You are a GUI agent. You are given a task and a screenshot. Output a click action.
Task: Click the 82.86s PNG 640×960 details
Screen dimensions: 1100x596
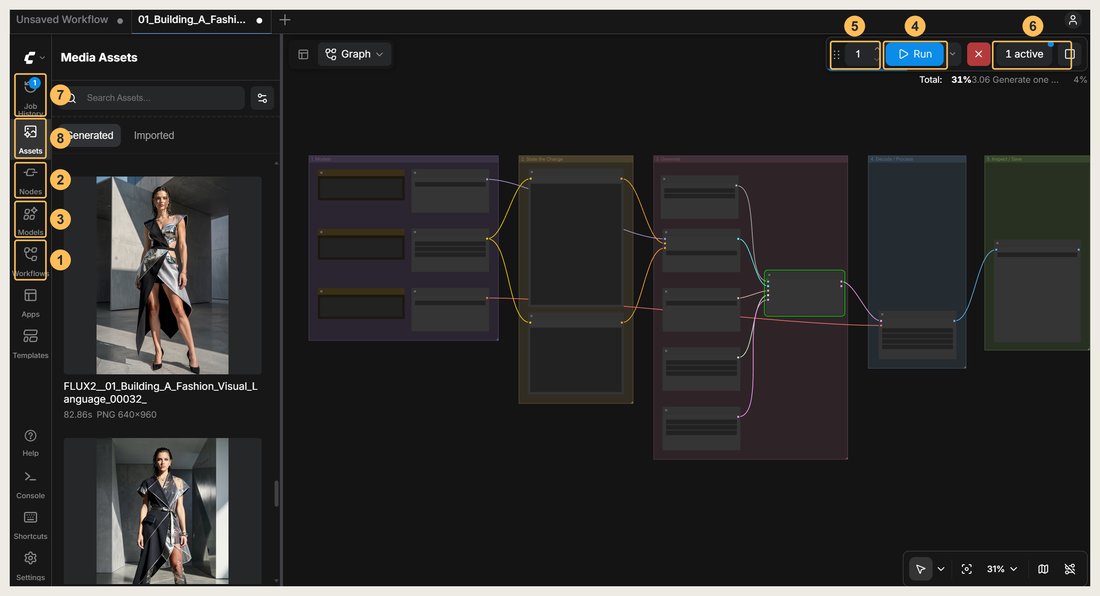pos(110,414)
